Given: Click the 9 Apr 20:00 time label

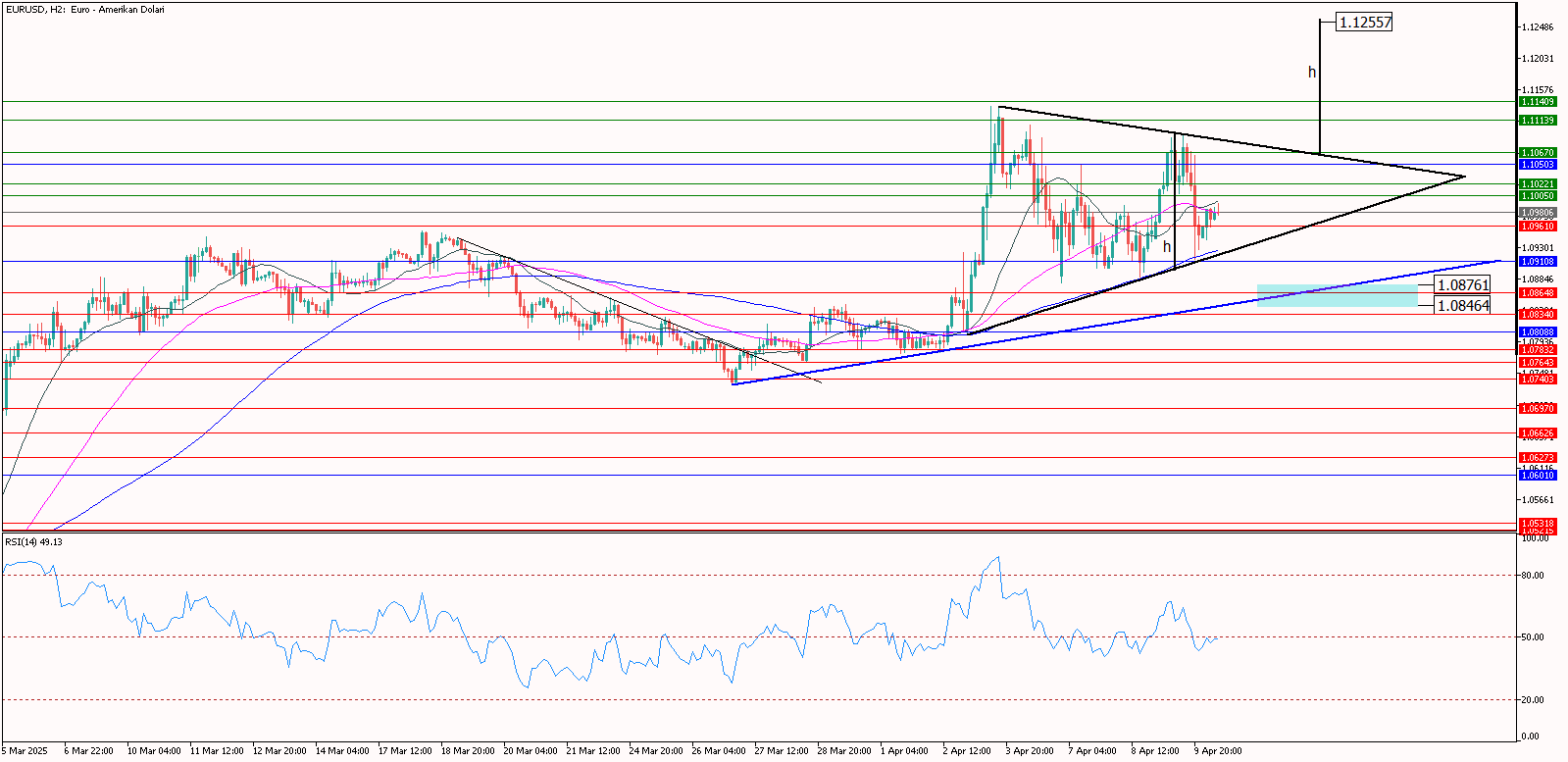Looking at the screenshot, I should pyautogui.click(x=1219, y=751).
